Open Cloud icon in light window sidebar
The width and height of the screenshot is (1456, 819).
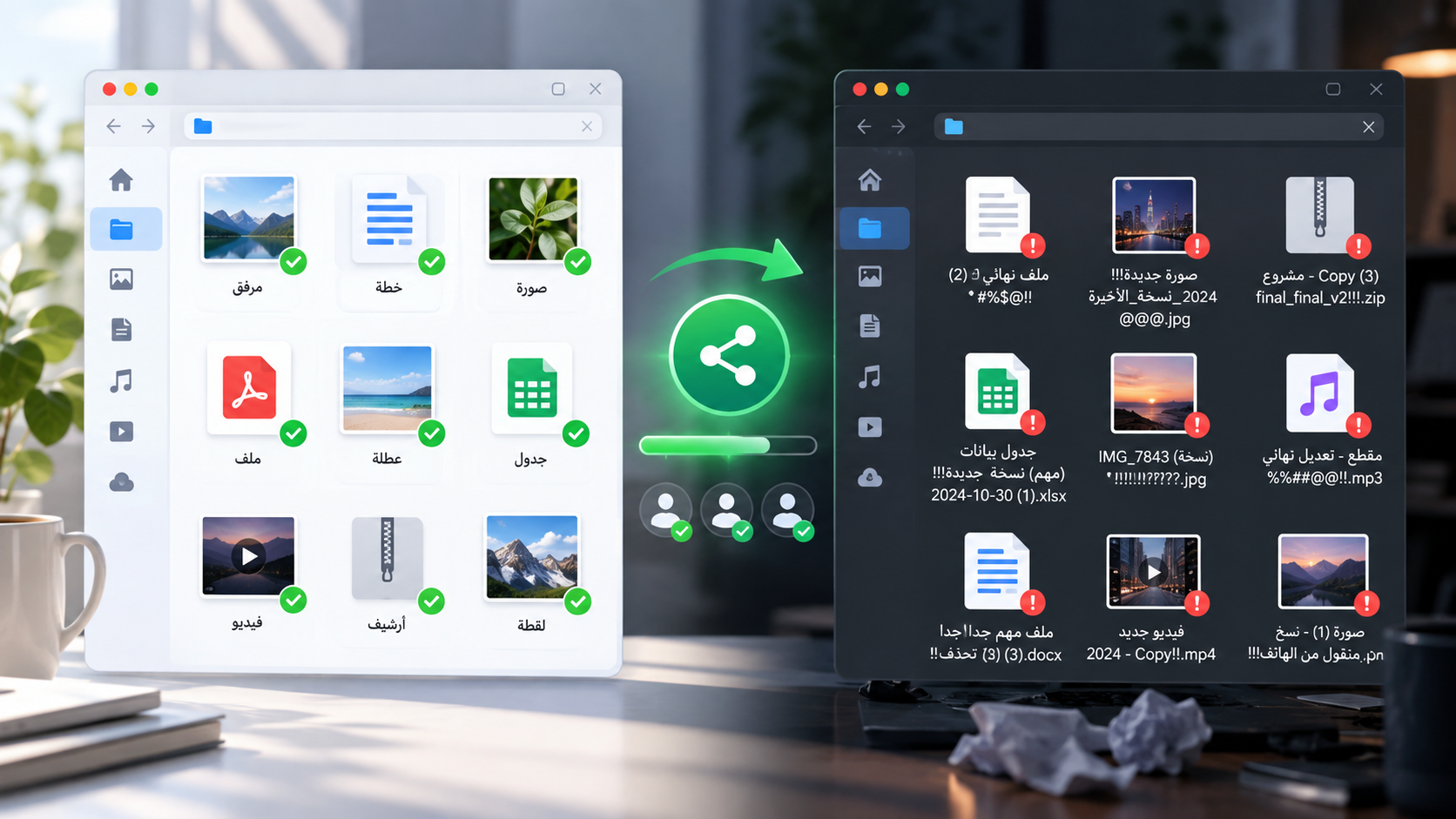click(x=121, y=481)
